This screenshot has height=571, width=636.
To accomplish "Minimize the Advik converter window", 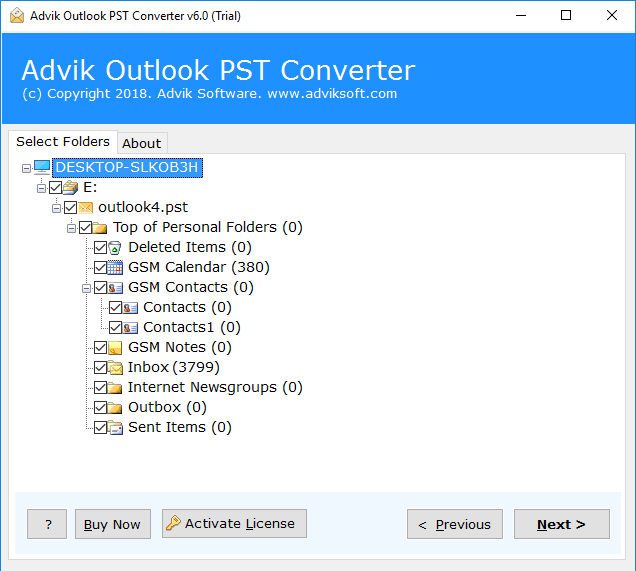I will [x=521, y=16].
